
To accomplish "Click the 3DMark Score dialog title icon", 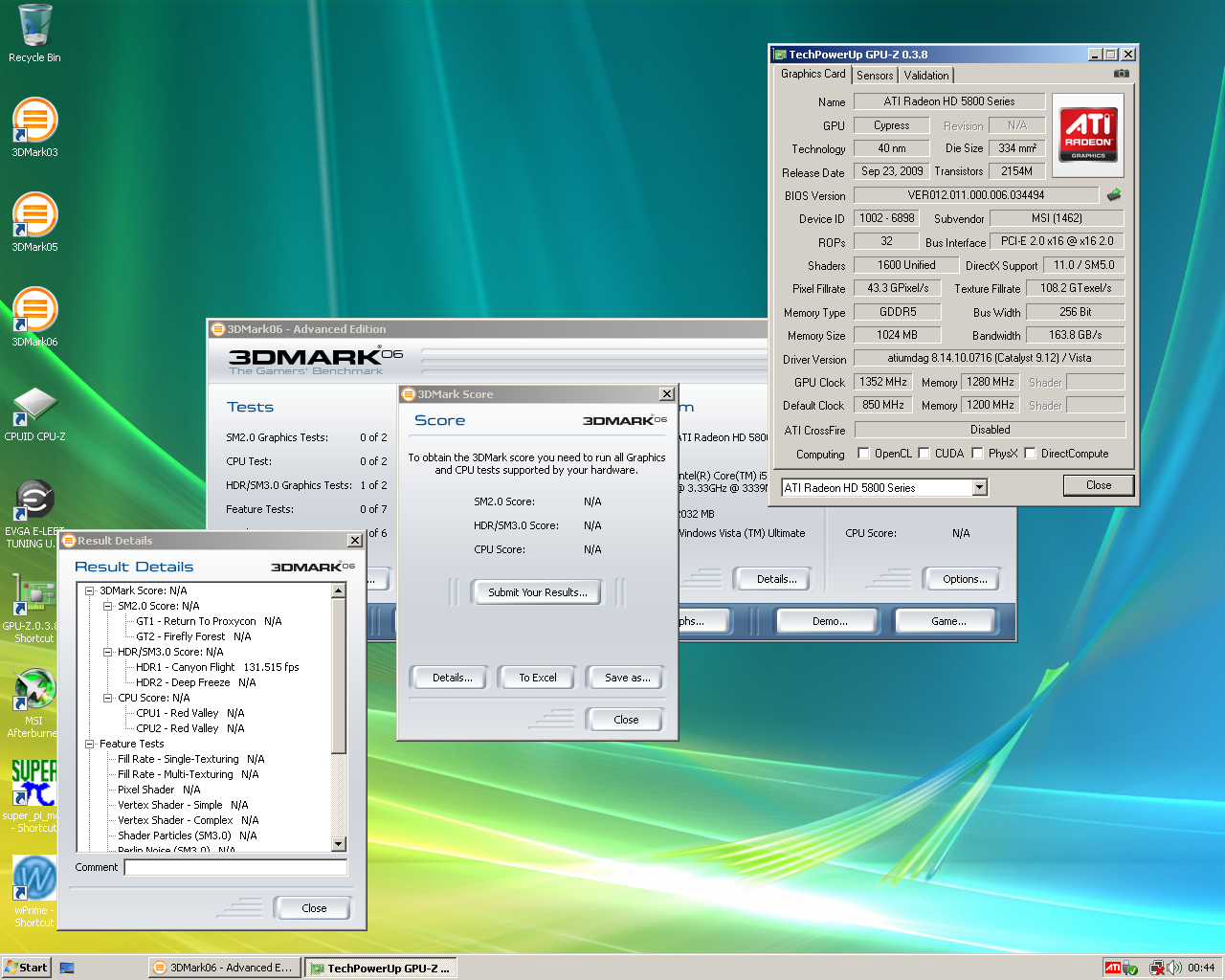I will 409,394.
